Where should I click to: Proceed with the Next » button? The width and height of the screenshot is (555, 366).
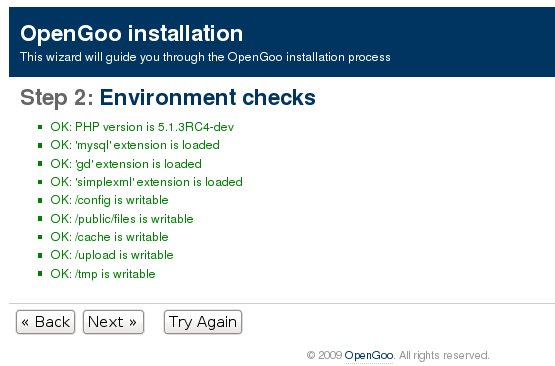[x=113, y=322]
